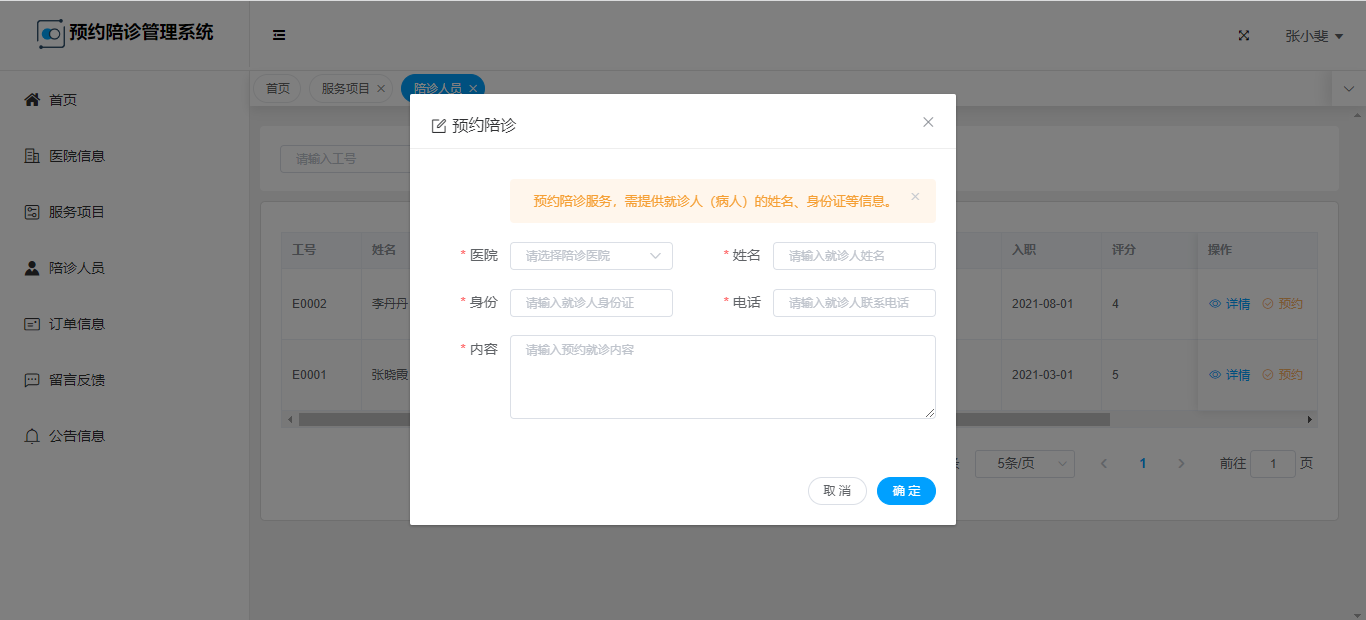Click the 确定 button

pos(906,491)
